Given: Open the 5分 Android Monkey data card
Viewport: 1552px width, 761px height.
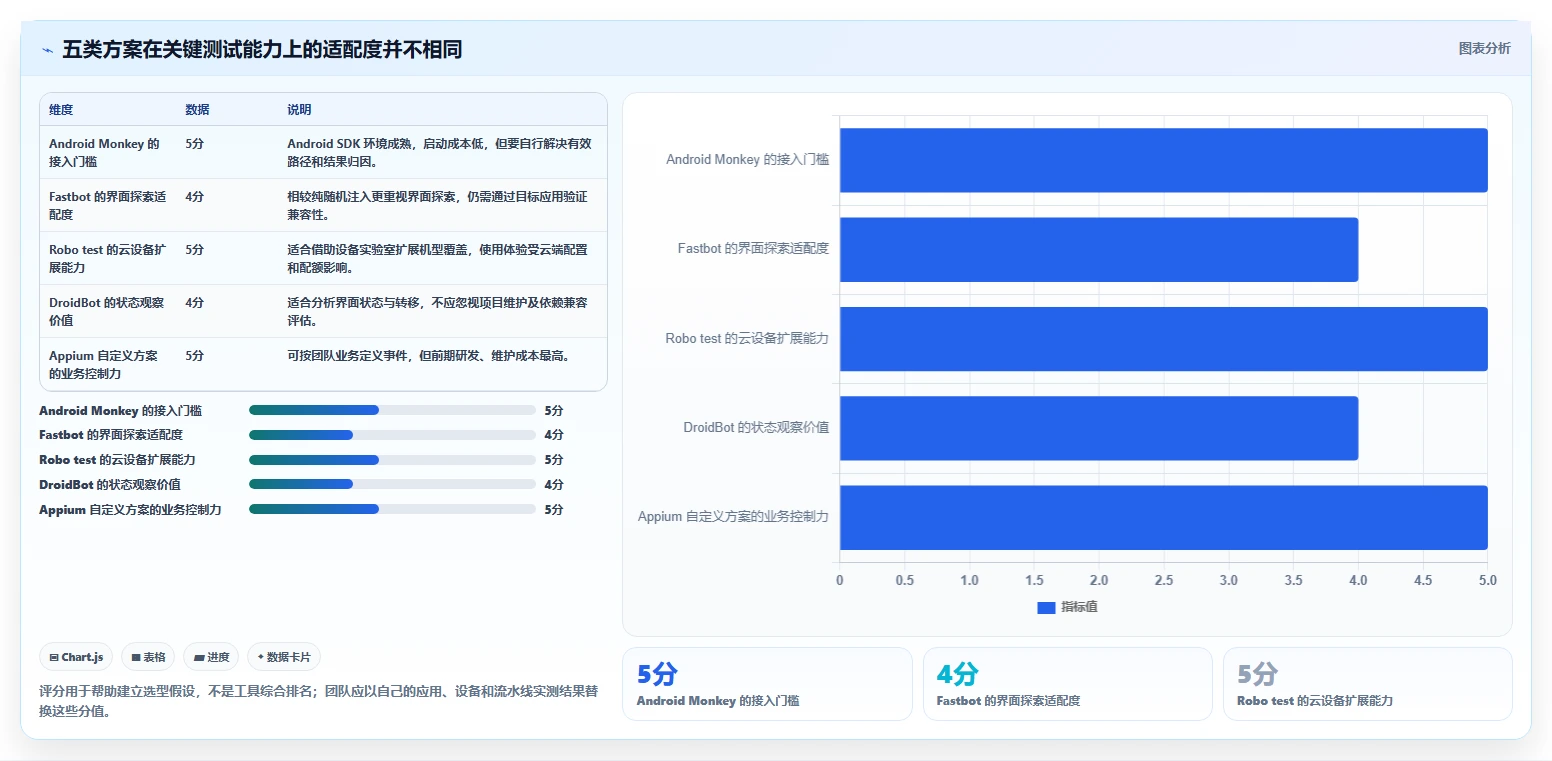Looking at the screenshot, I should [767, 684].
